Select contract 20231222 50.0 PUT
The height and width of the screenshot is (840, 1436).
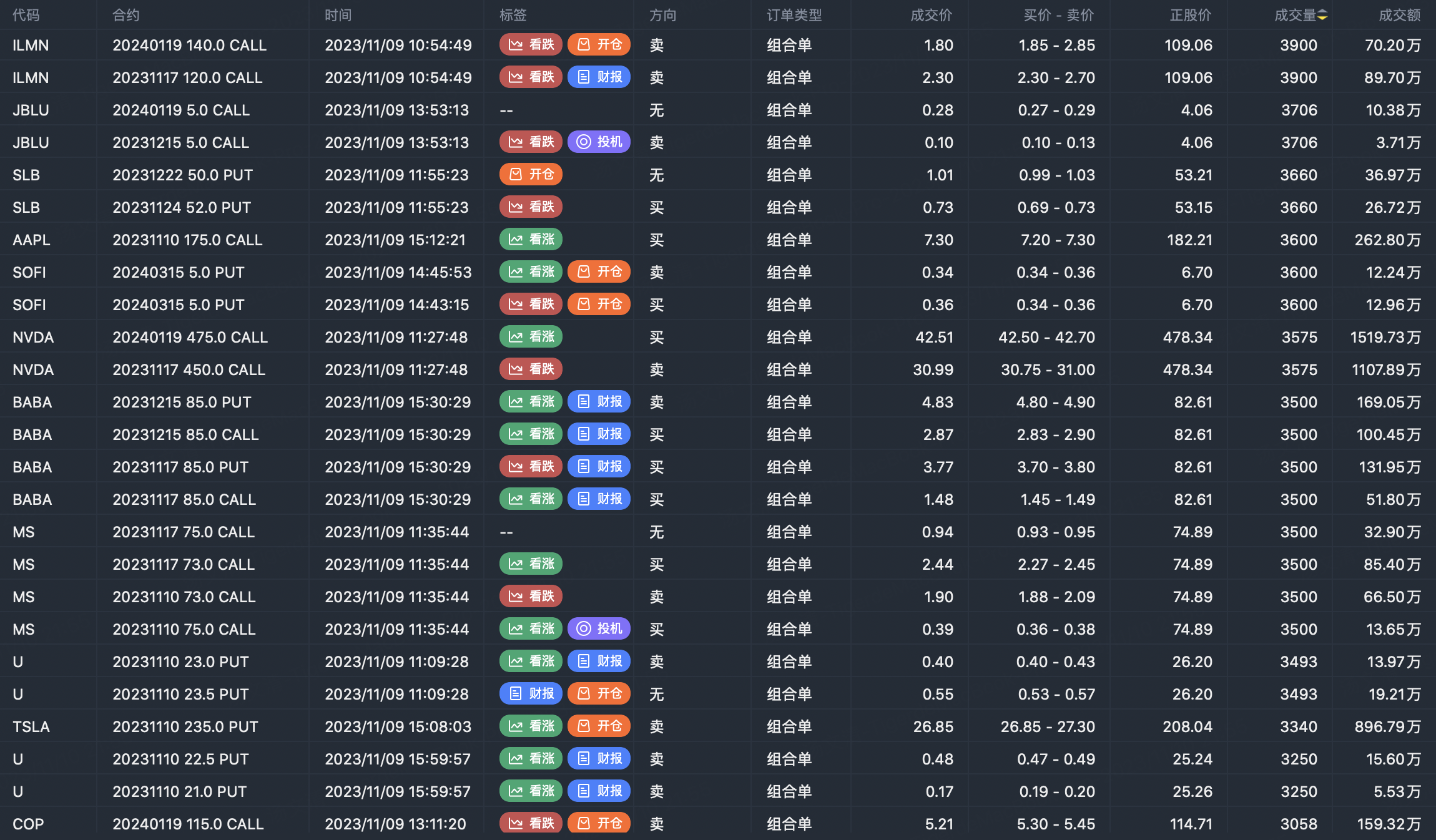pyautogui.click(x=183, y=175)
